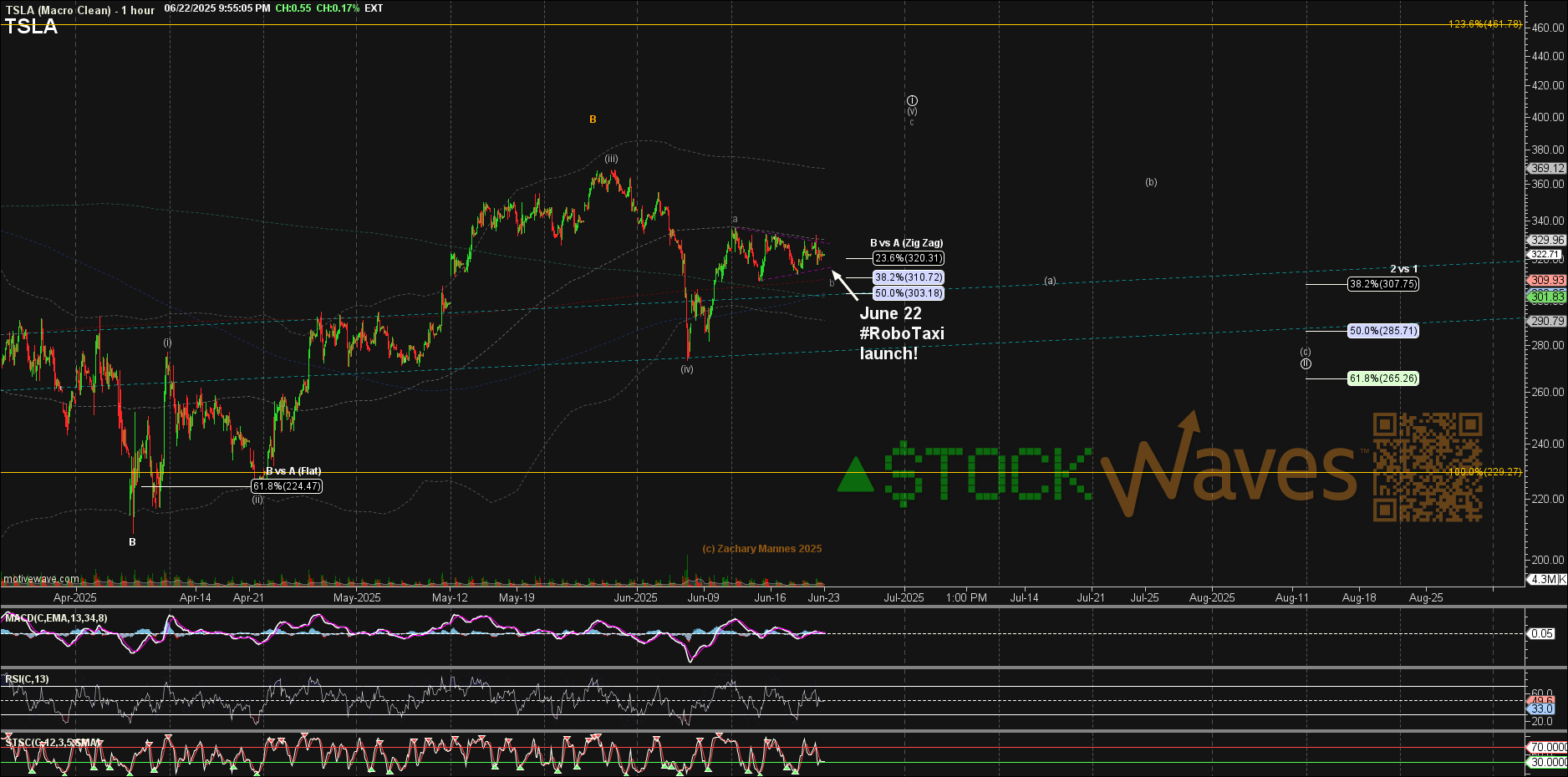Select the 50.0%(303.18) retracement label
This screenshot has width=1568, height=777.
click(909, 293)
